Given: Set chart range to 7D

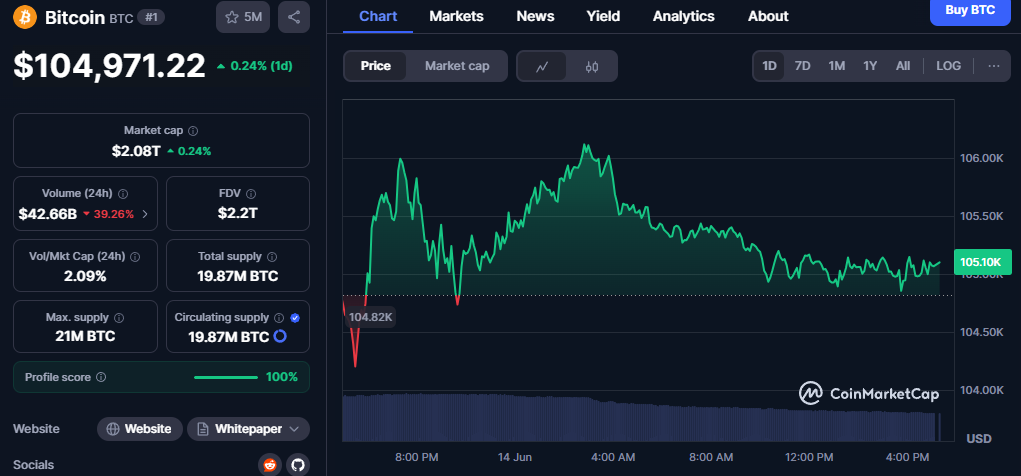Looking at the screenshot, I should [803, 66].
